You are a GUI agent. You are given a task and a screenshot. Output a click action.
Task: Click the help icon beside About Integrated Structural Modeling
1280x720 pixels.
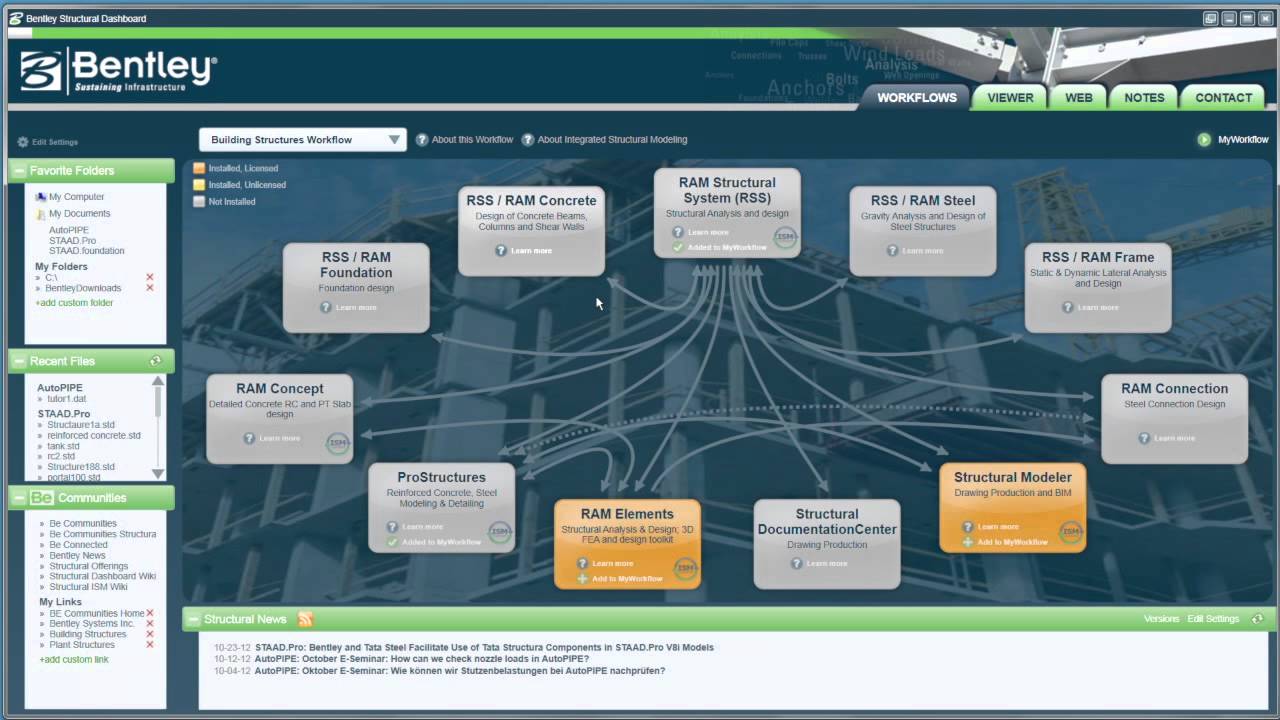tap(528, 140)
